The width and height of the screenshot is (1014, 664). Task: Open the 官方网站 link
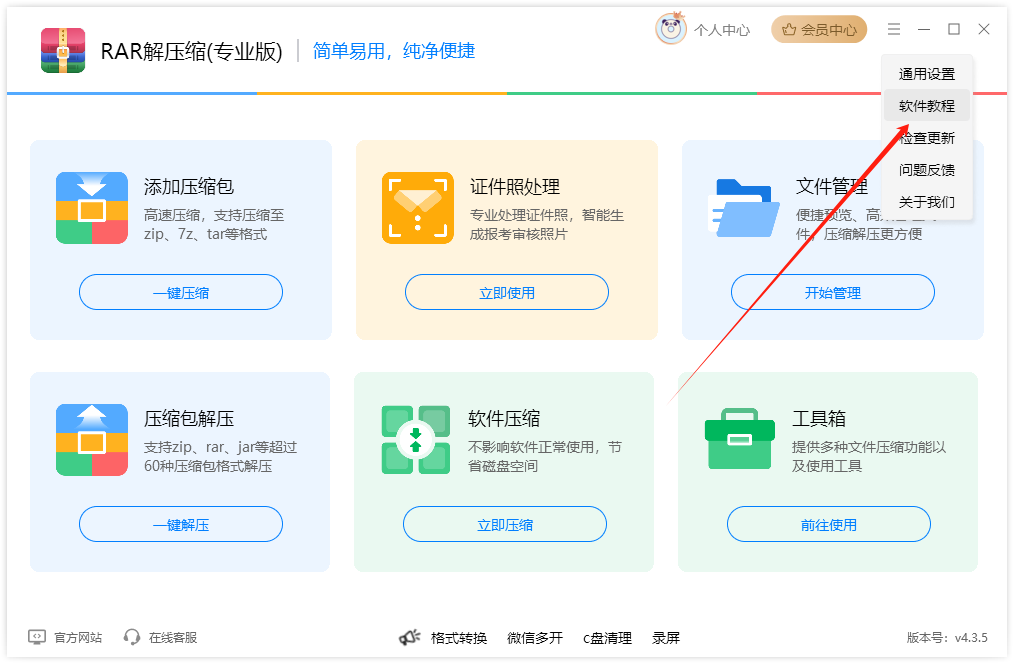click(78, 637)
